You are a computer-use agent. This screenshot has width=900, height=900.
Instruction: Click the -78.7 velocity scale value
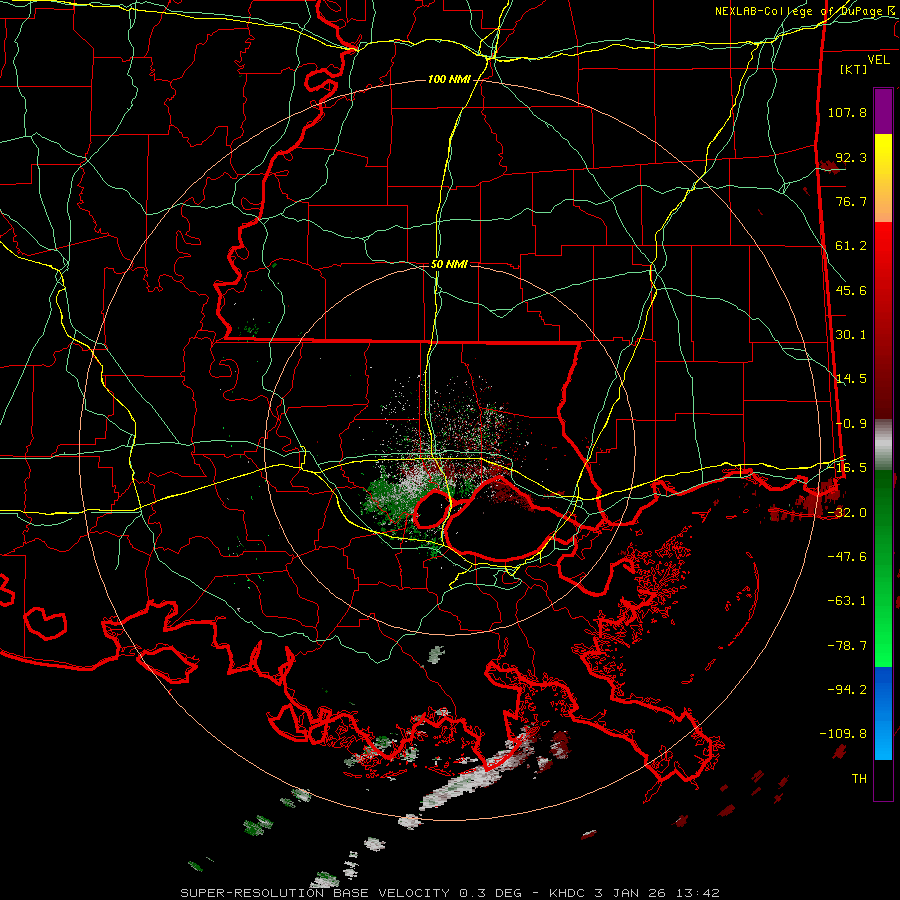[x=847, y=646]
